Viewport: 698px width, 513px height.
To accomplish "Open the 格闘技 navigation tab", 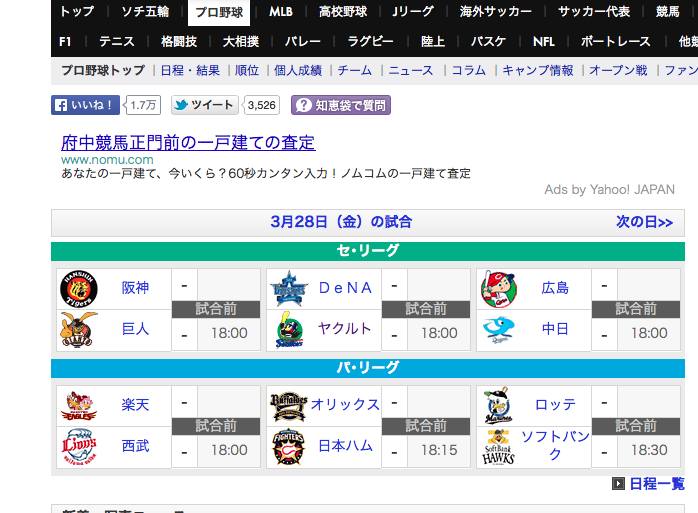I will 179,42.
